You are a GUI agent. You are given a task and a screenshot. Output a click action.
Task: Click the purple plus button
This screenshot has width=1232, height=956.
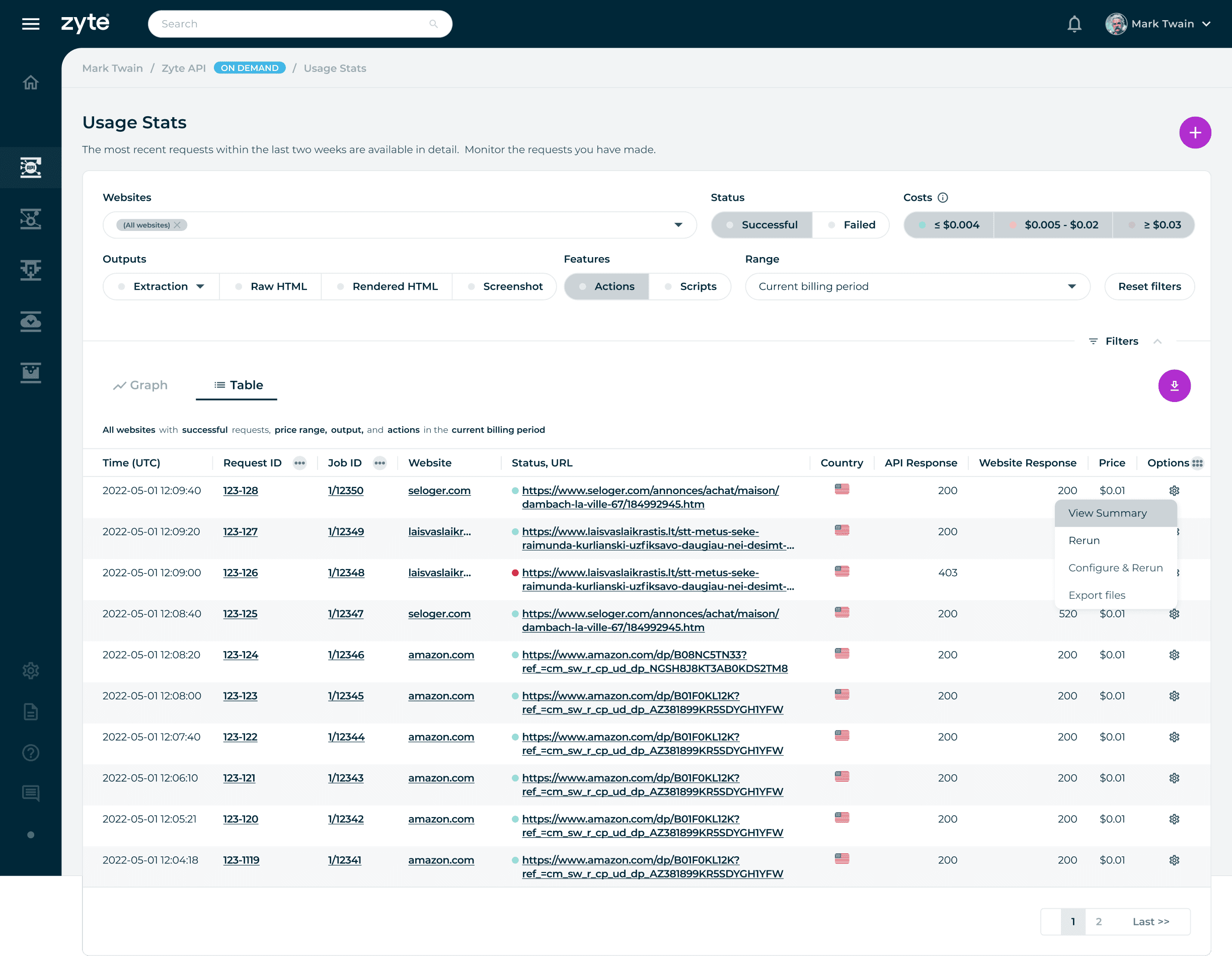[x=1194, y=132]
